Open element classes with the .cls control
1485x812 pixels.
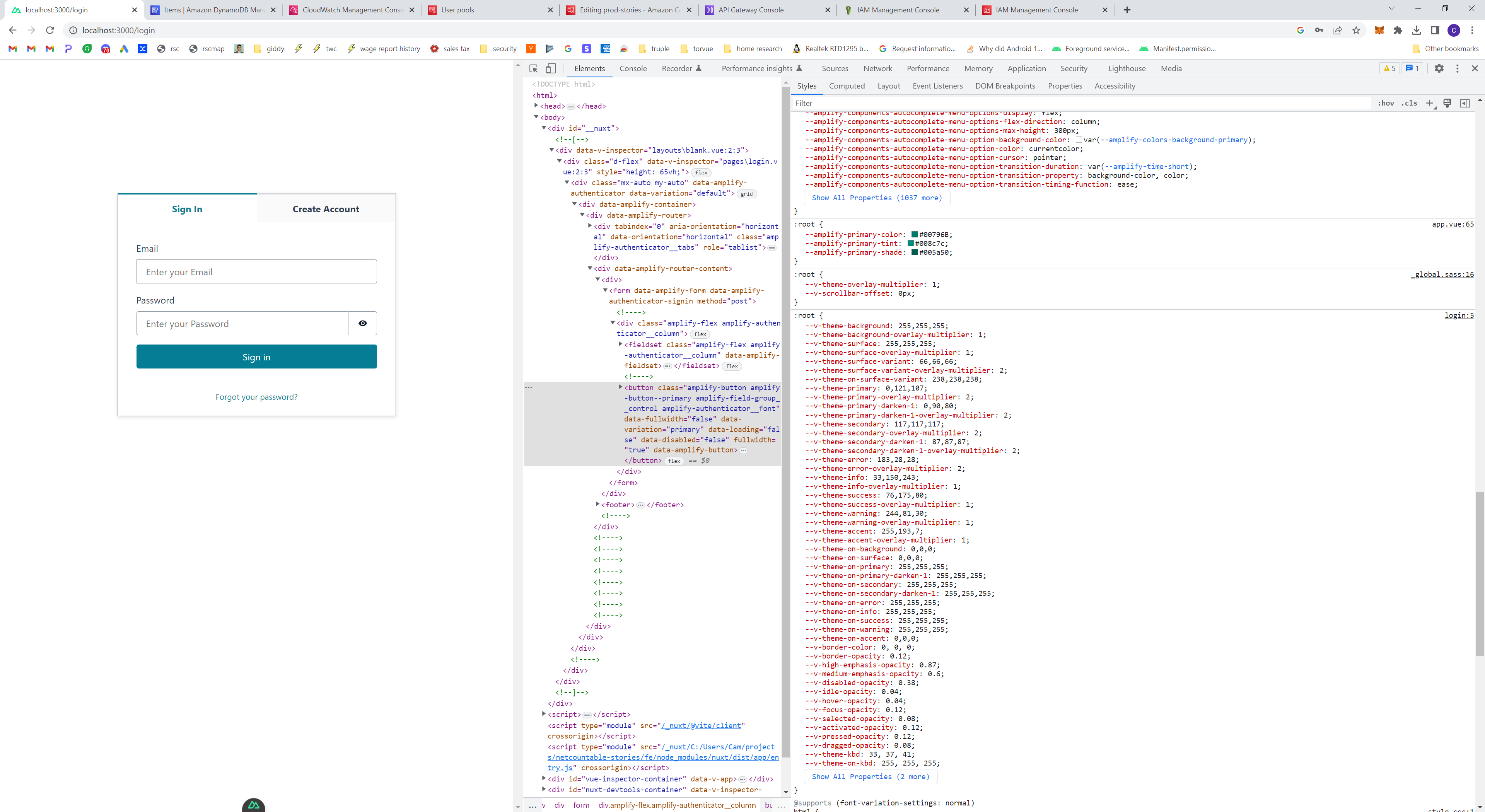click(1410, 103)
